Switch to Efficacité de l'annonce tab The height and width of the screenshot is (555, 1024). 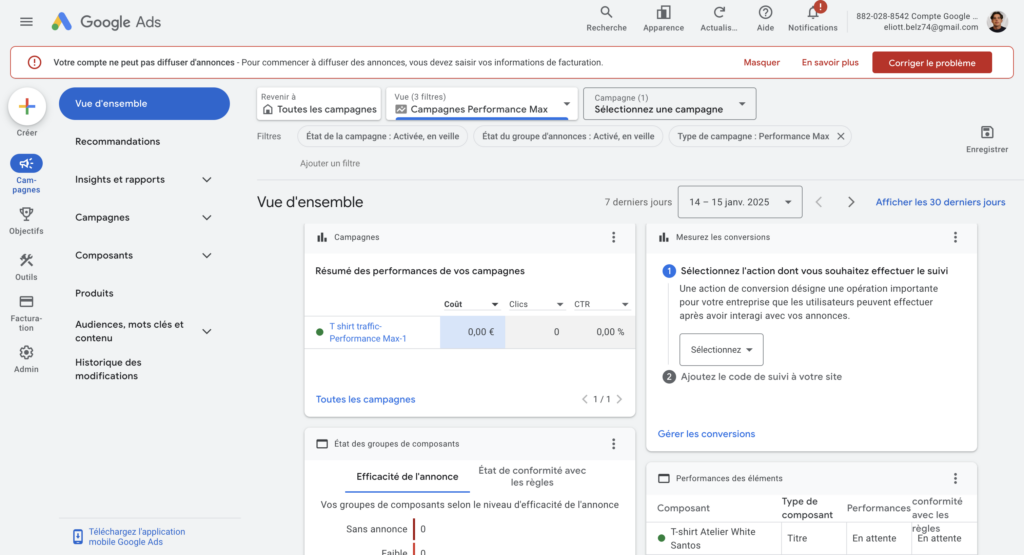click(407, 477)
